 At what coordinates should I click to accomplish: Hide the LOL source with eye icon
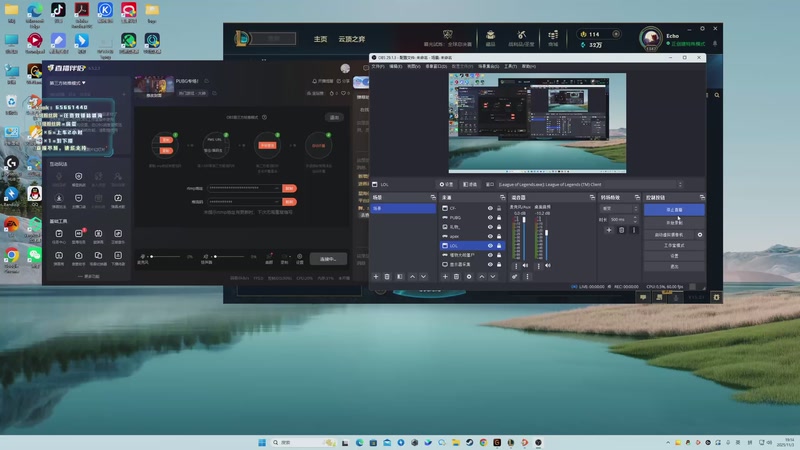click(490, 245)
